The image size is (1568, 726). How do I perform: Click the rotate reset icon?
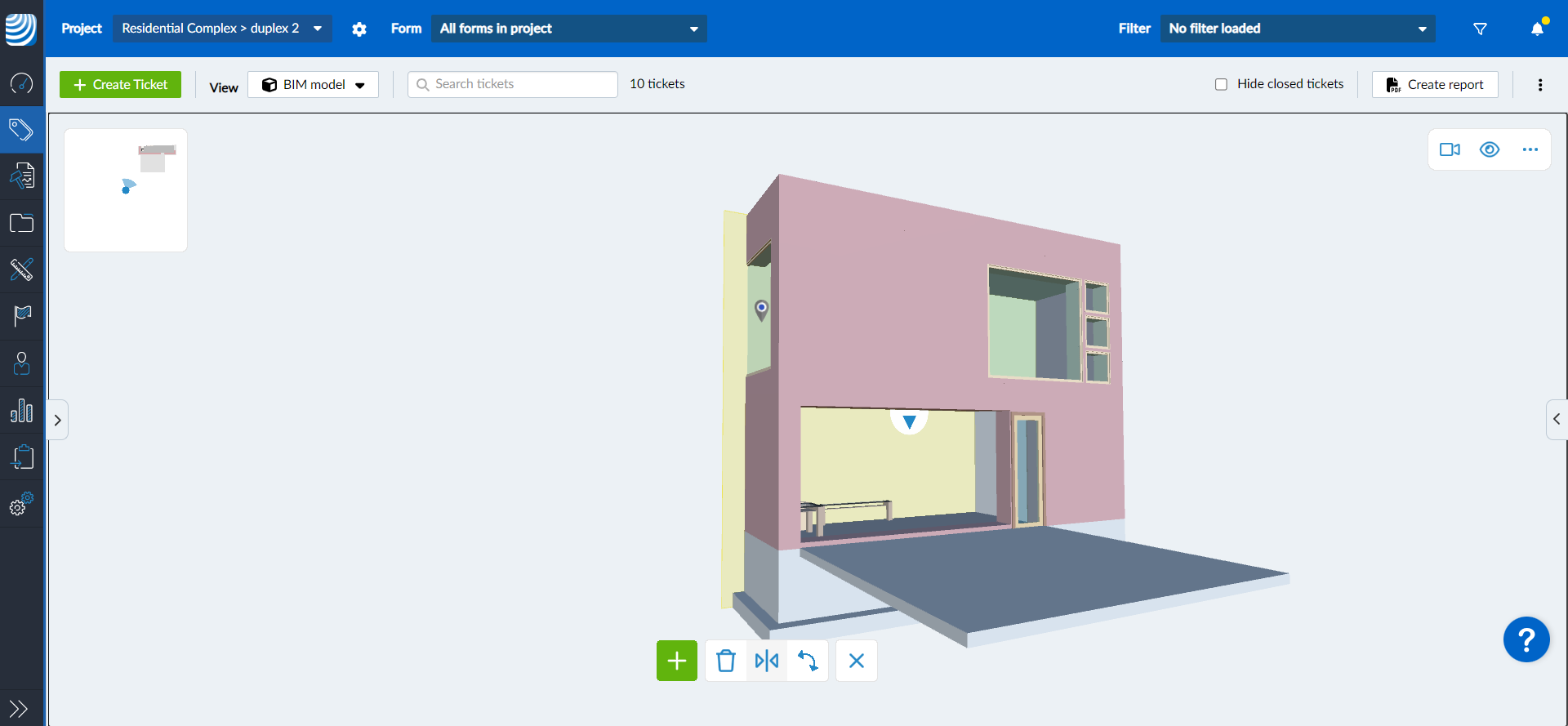tap(808, 661)
